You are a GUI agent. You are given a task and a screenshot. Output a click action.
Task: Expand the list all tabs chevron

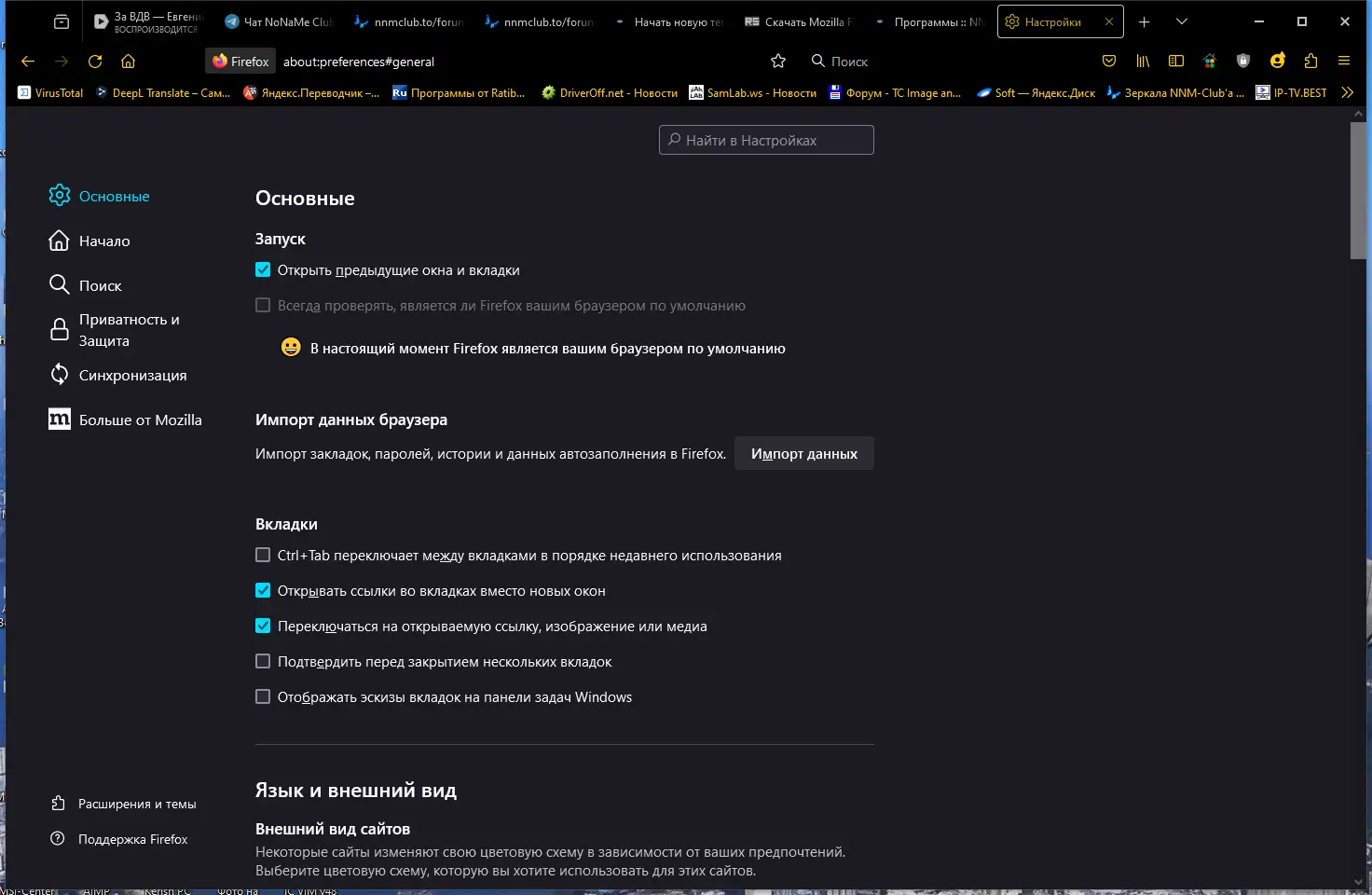pos(1182,21)
